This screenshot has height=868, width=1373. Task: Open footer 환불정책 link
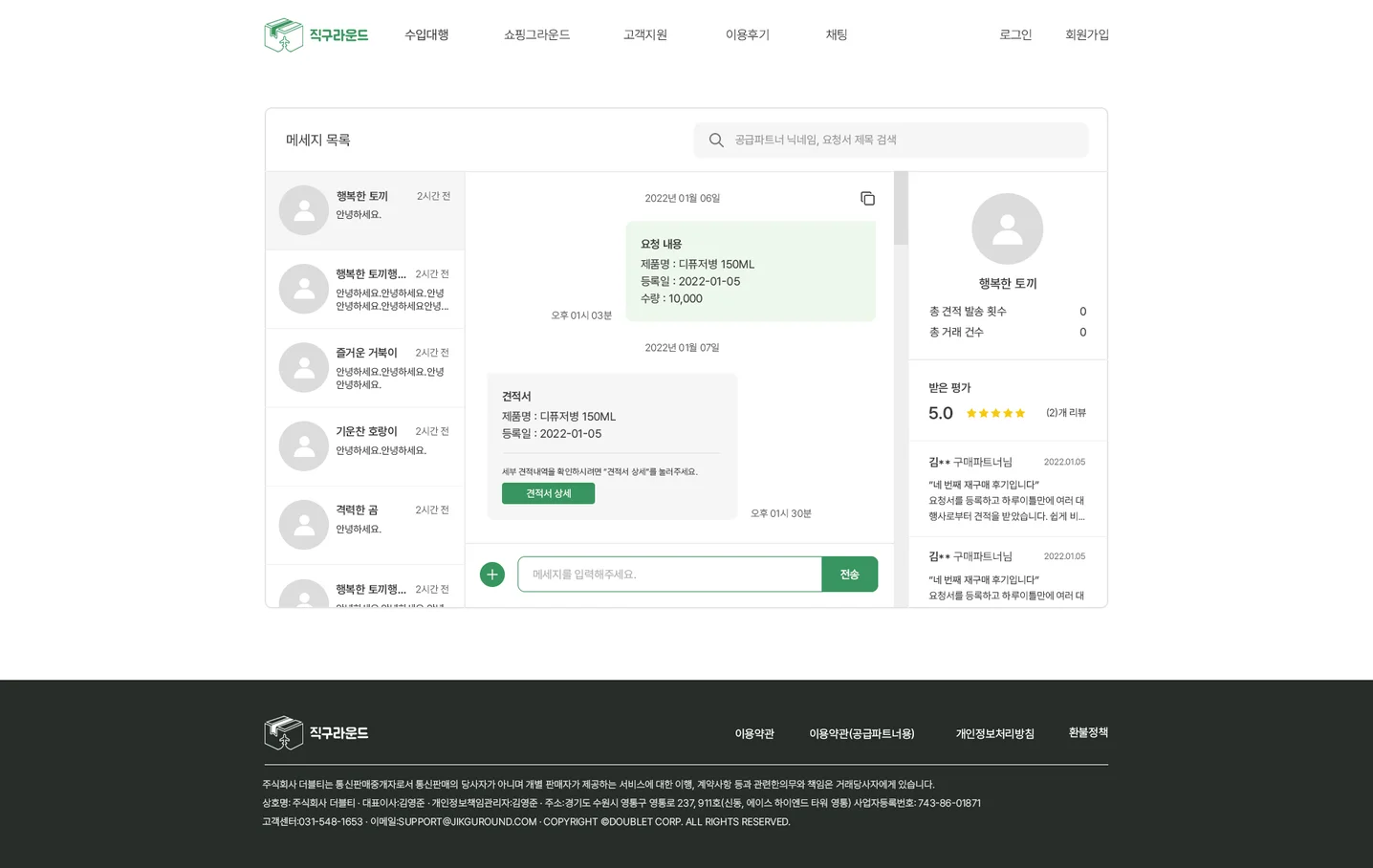point(1088,732)
